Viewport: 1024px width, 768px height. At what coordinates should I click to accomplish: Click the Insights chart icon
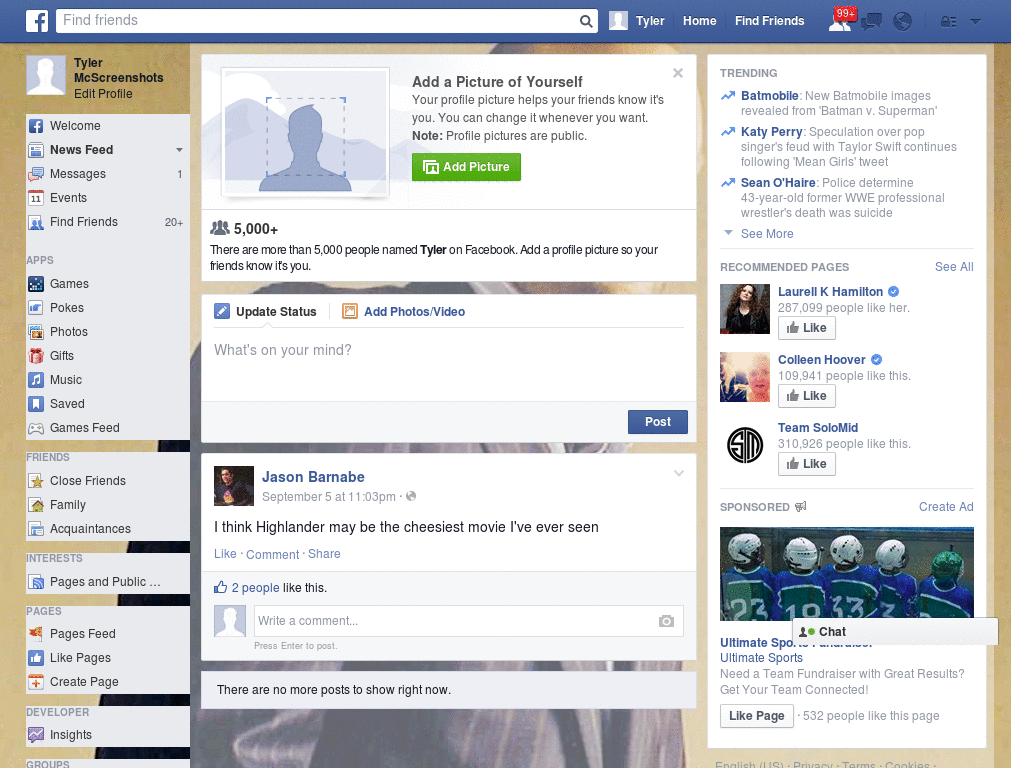tap(36, 735)
